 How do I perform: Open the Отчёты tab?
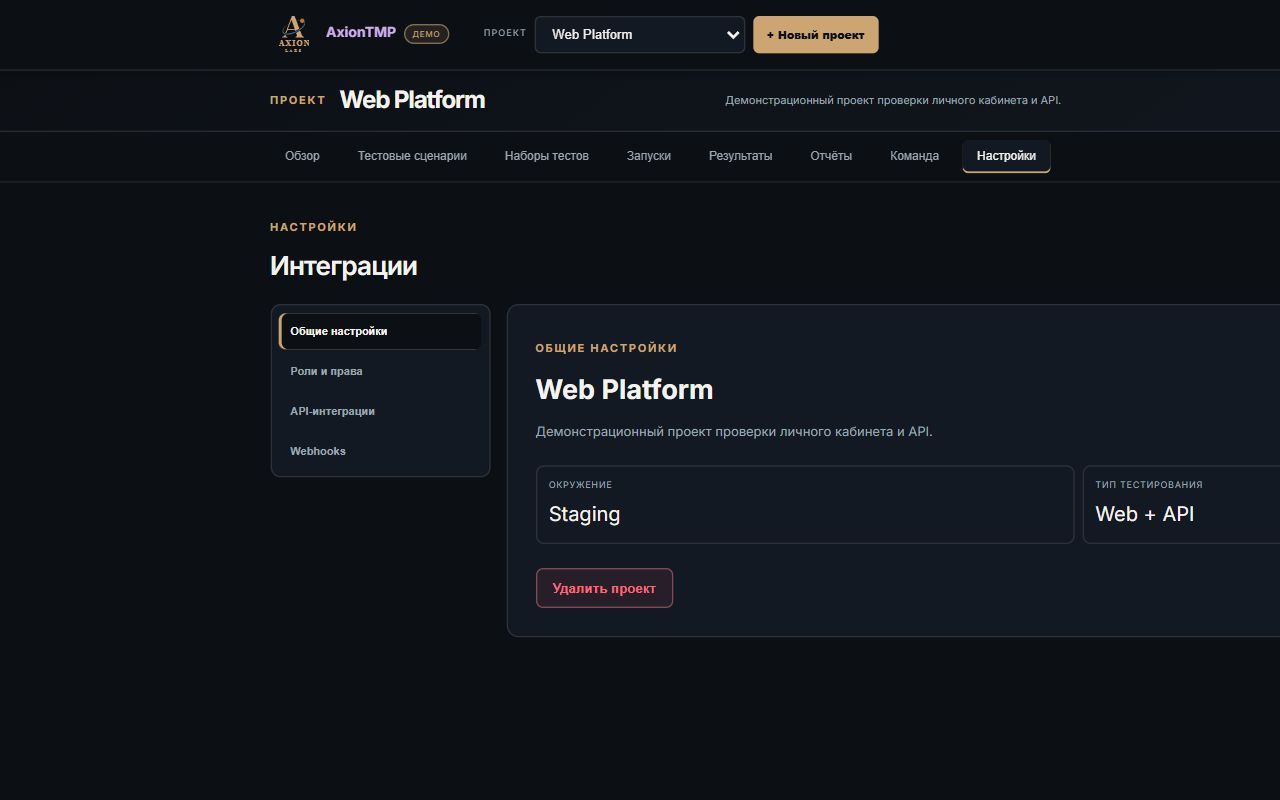[831, 156]
